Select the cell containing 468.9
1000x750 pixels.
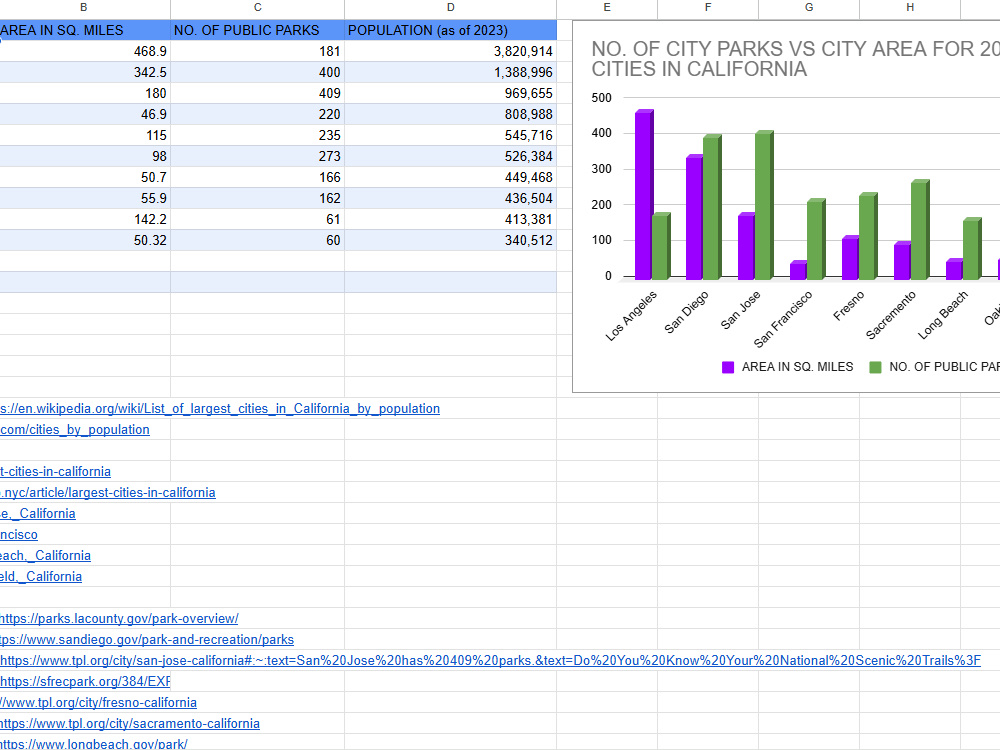point(85,51)
